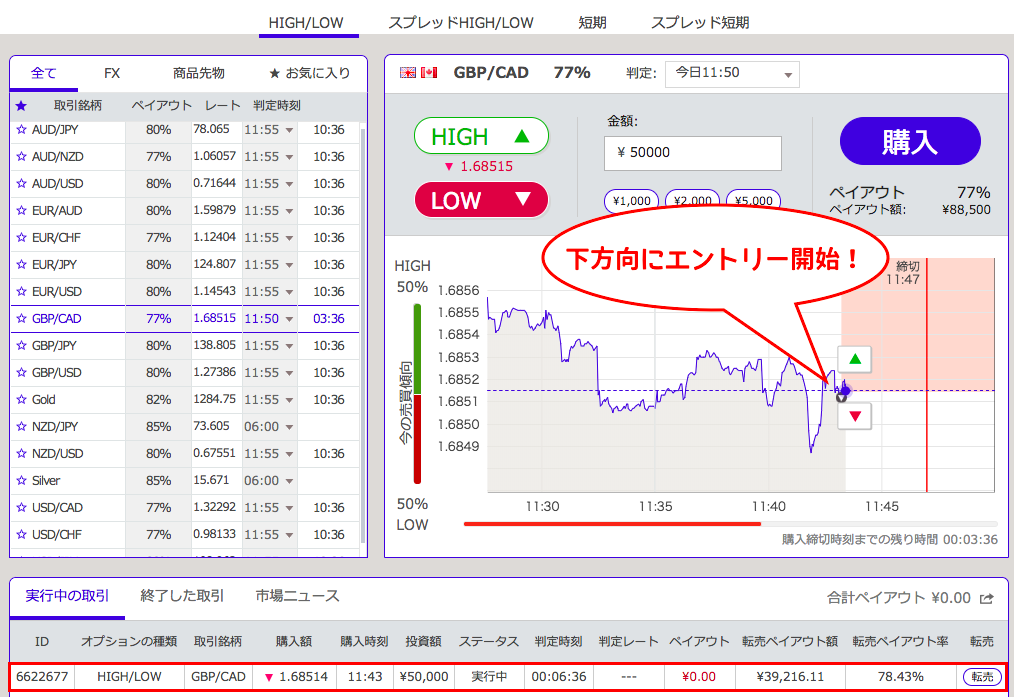This screenshot has height=697, width=1014.
Task: Open the 終了した取引 tab
Action: tap(182, 596)
